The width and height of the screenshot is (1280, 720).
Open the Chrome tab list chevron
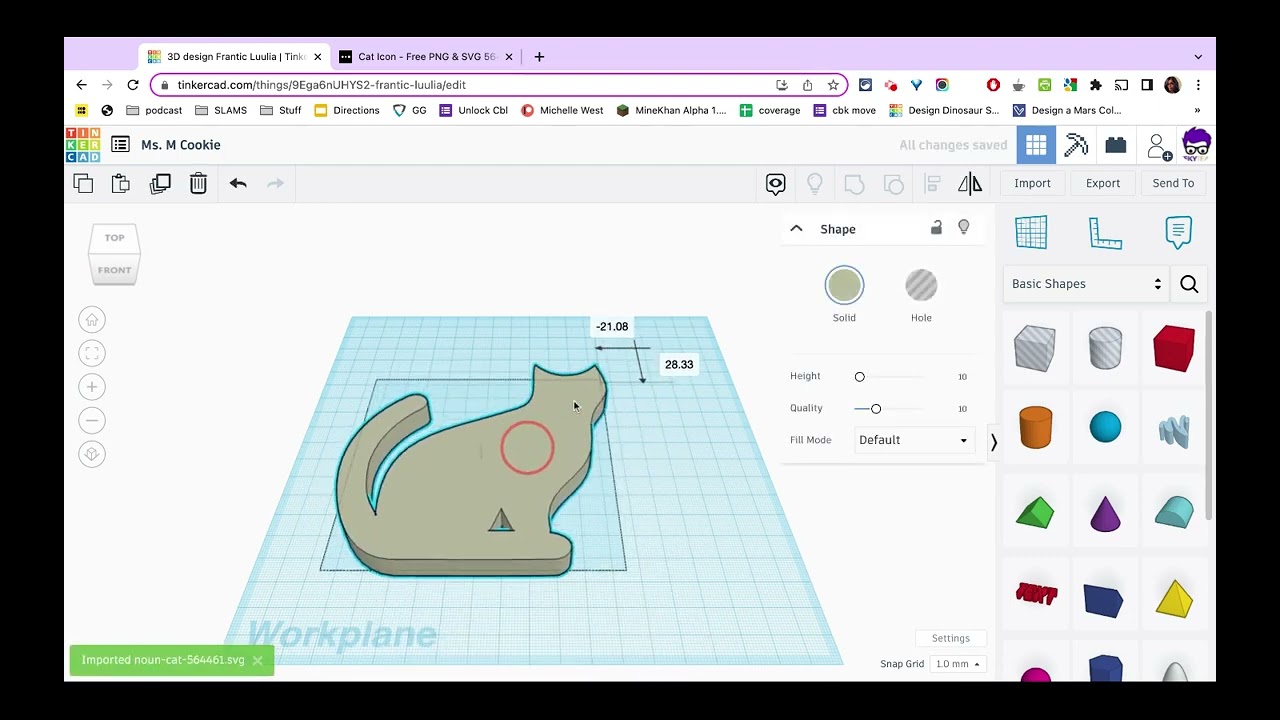[1198, 57]
